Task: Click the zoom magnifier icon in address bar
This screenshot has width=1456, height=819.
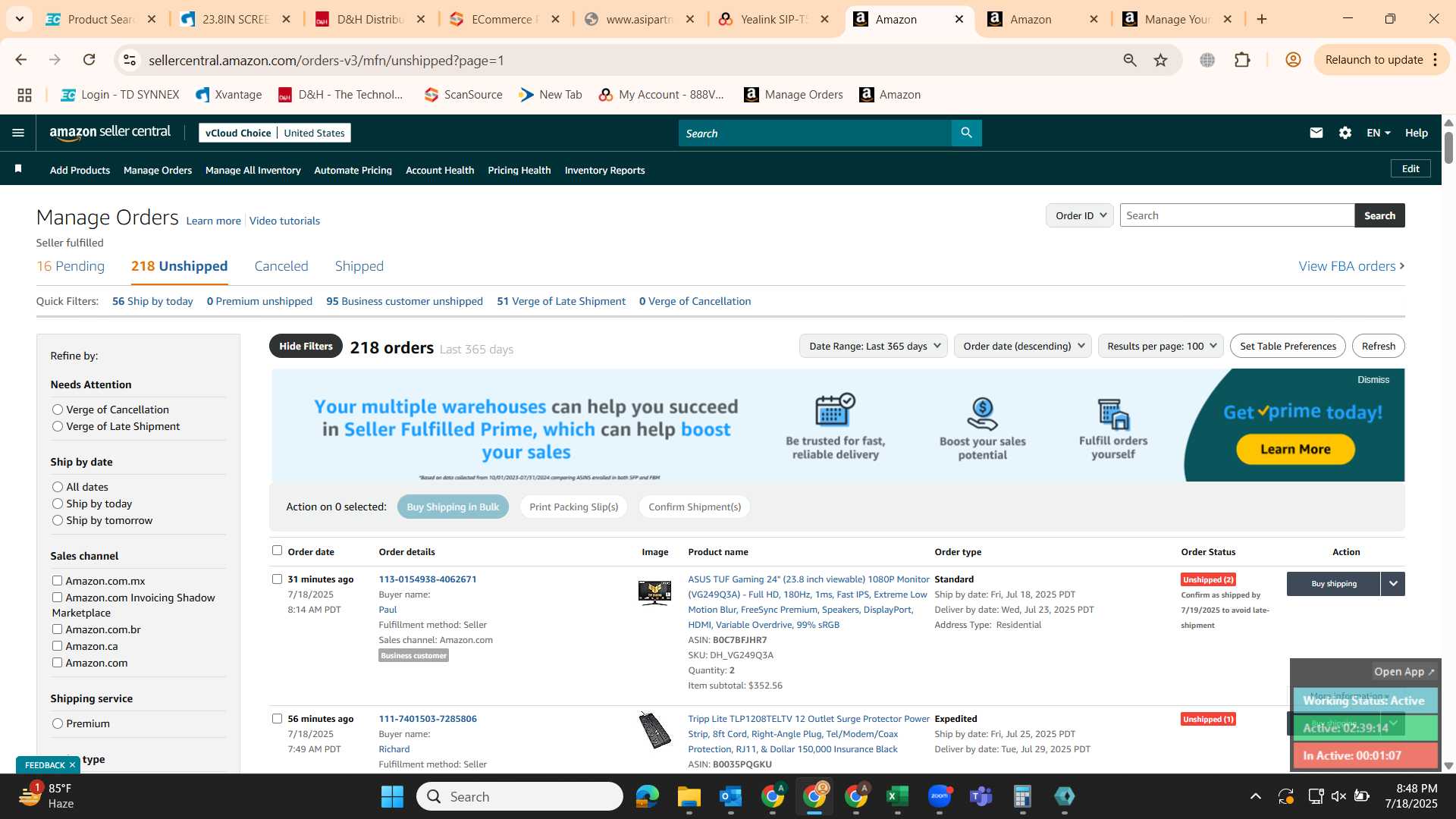Action: 1129,60
